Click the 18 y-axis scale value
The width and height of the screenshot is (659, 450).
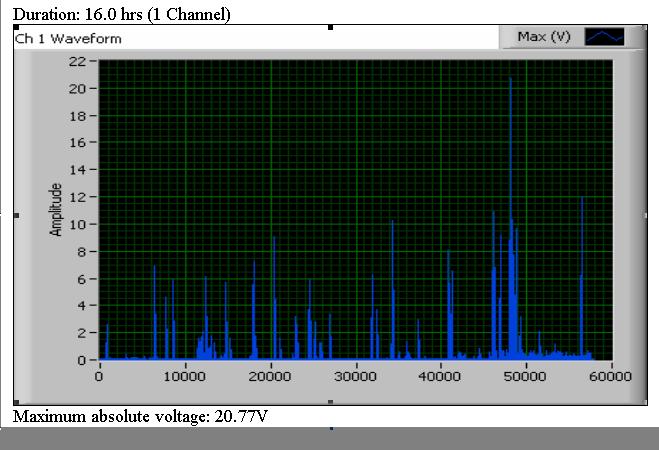[77, 116]
